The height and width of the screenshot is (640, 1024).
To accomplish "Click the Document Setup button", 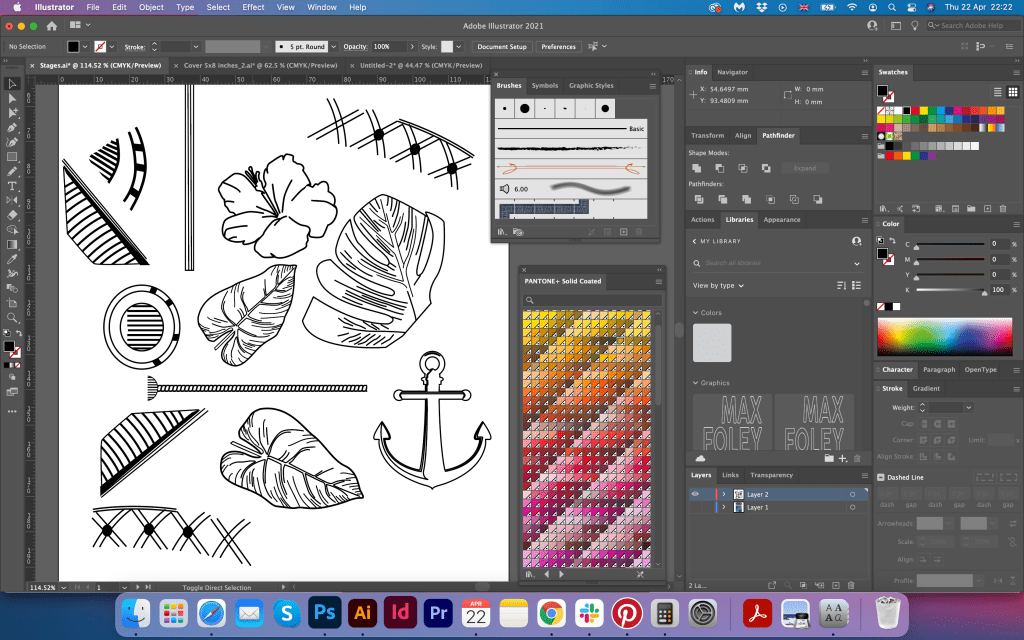I will [x=501, y=47].
